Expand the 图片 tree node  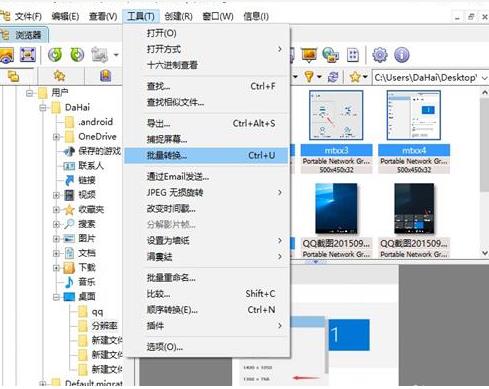click(56, 239)
